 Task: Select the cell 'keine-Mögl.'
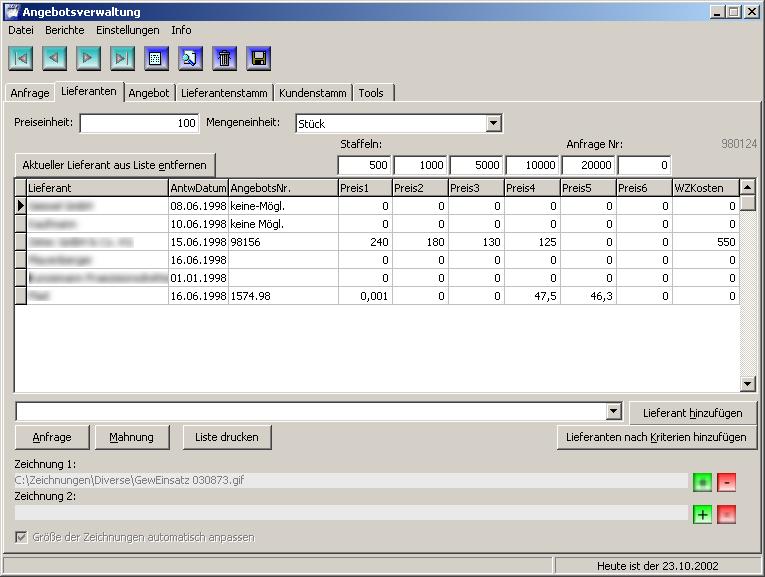(283, 206)
